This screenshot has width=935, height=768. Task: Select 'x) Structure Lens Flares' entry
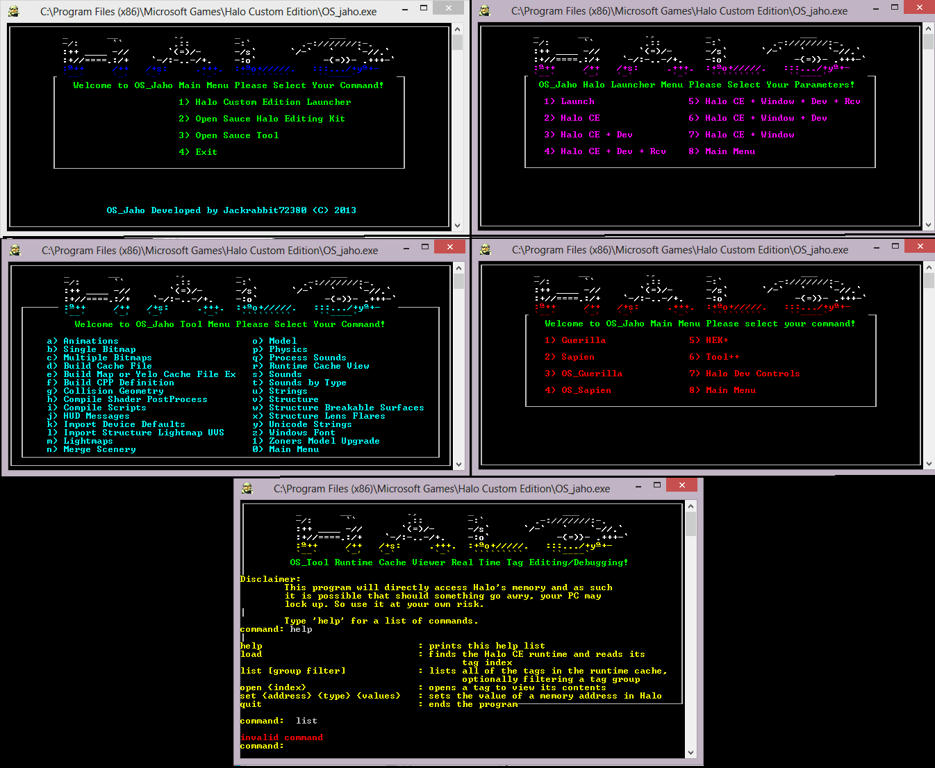319,416
